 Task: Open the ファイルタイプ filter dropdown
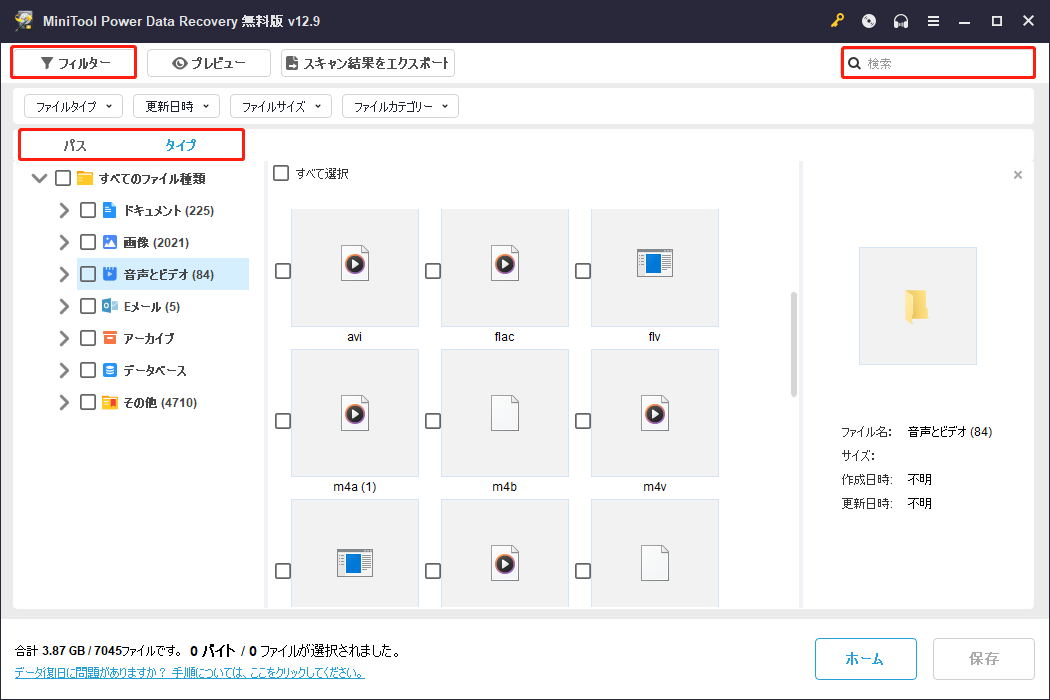73,106
